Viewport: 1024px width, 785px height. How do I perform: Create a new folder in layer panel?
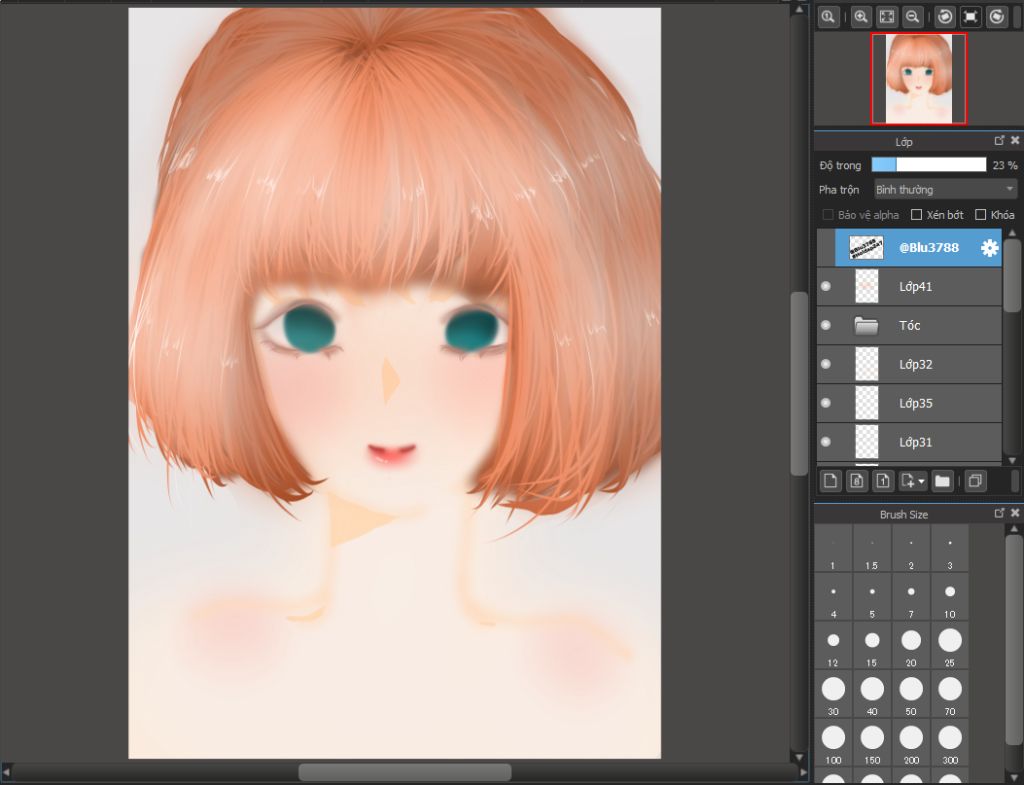point(942,481)
